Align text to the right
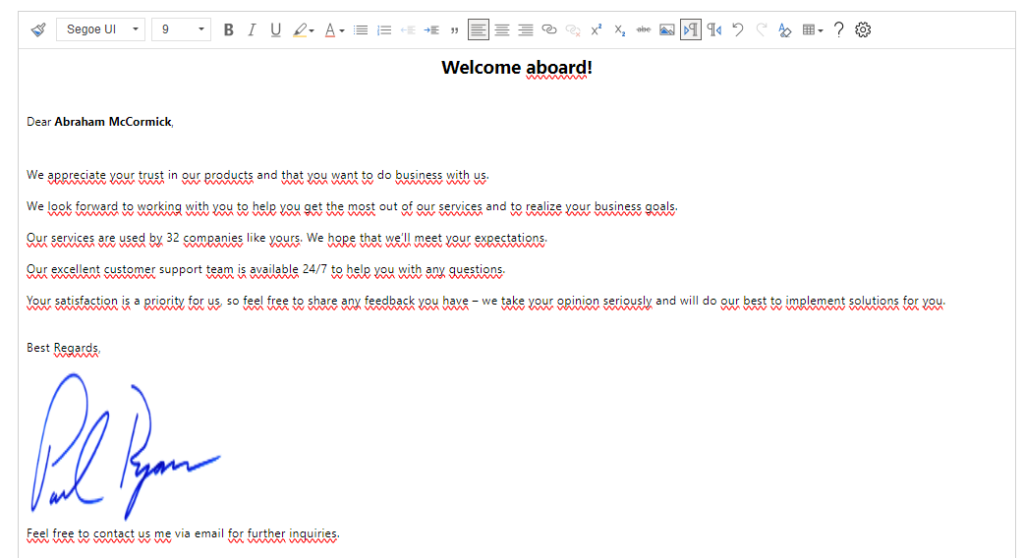This screenshot has width=1024, height=558. point(526,30)
